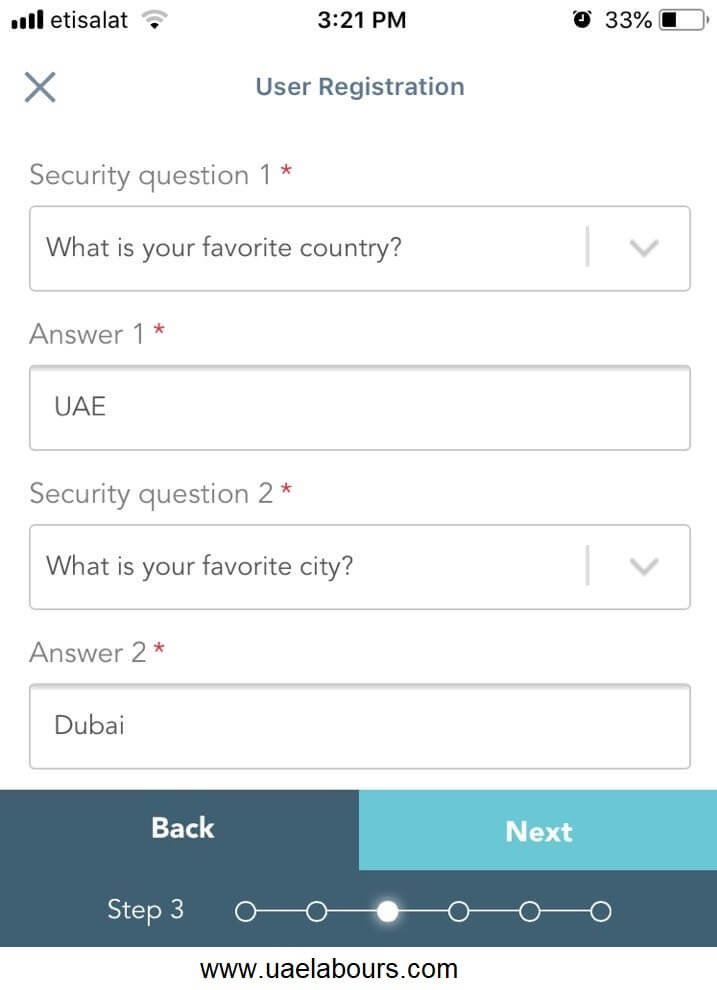Screen dimensions: 717x990
Task: Tap the battery indicator icon
Action: (x=684, y=20)
